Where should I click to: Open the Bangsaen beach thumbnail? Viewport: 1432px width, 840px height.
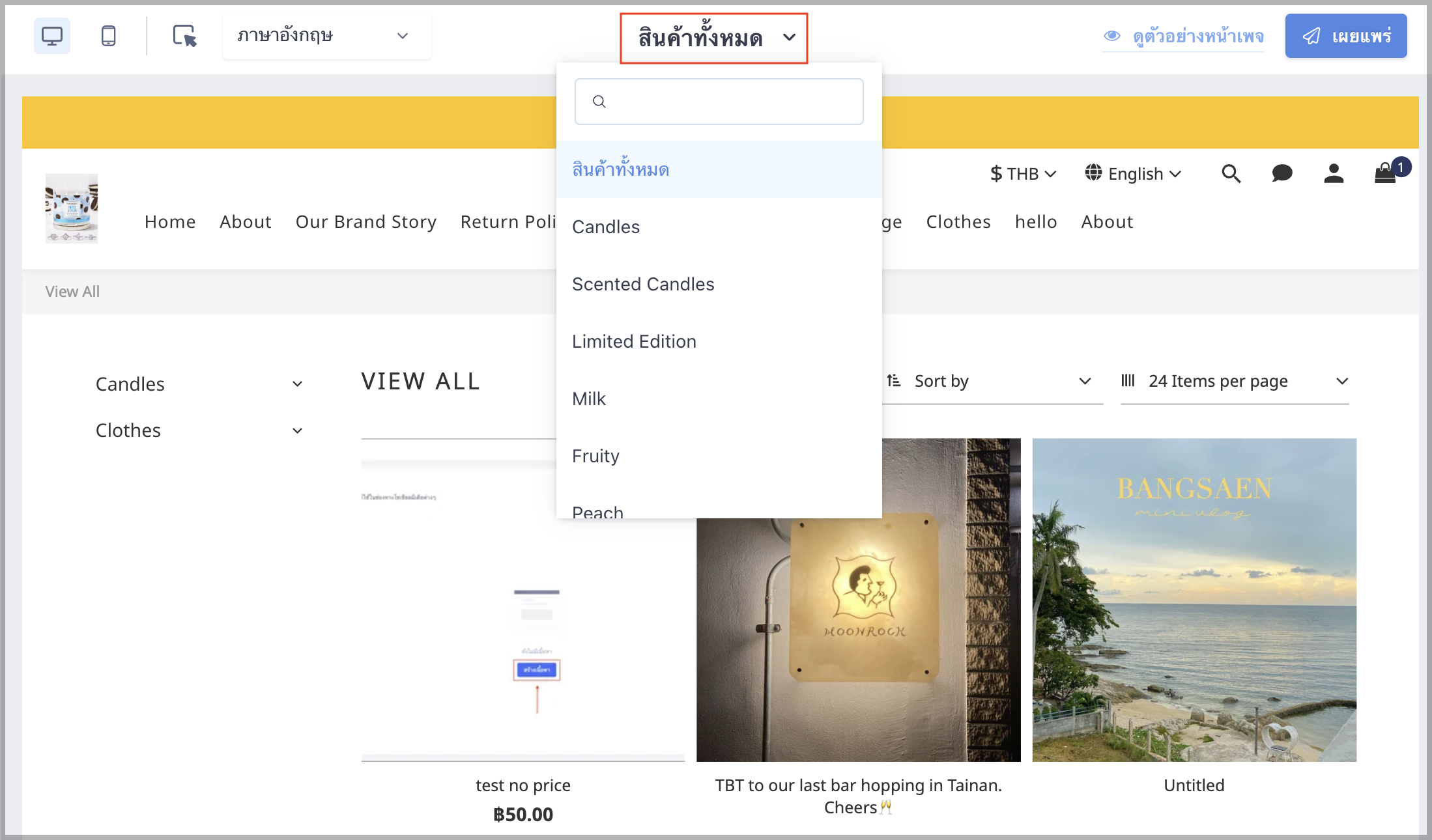click(x=1194, y=600)
